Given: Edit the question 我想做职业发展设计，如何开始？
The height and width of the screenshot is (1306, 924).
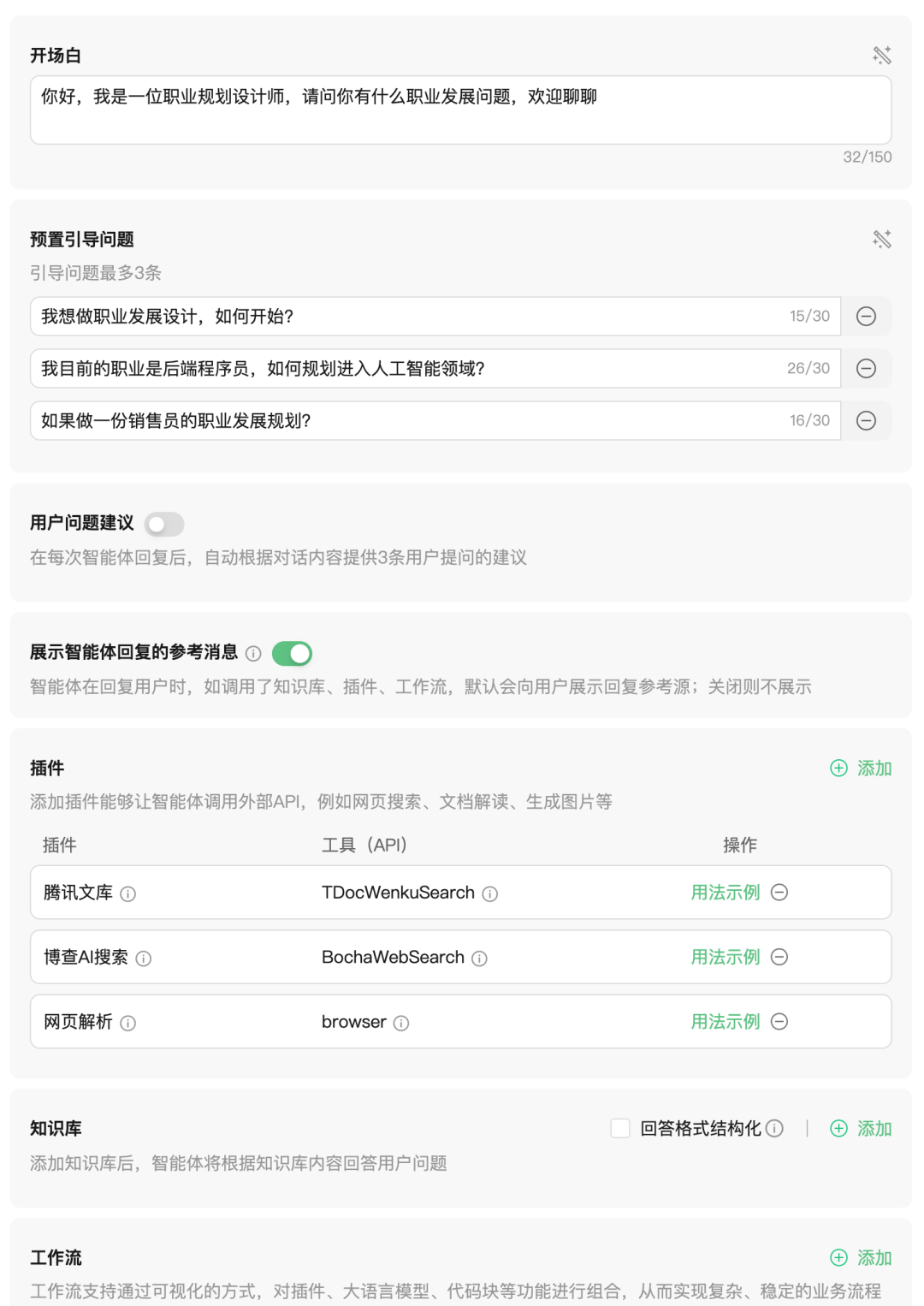Looking at the screenshot, I should point(435,317).
